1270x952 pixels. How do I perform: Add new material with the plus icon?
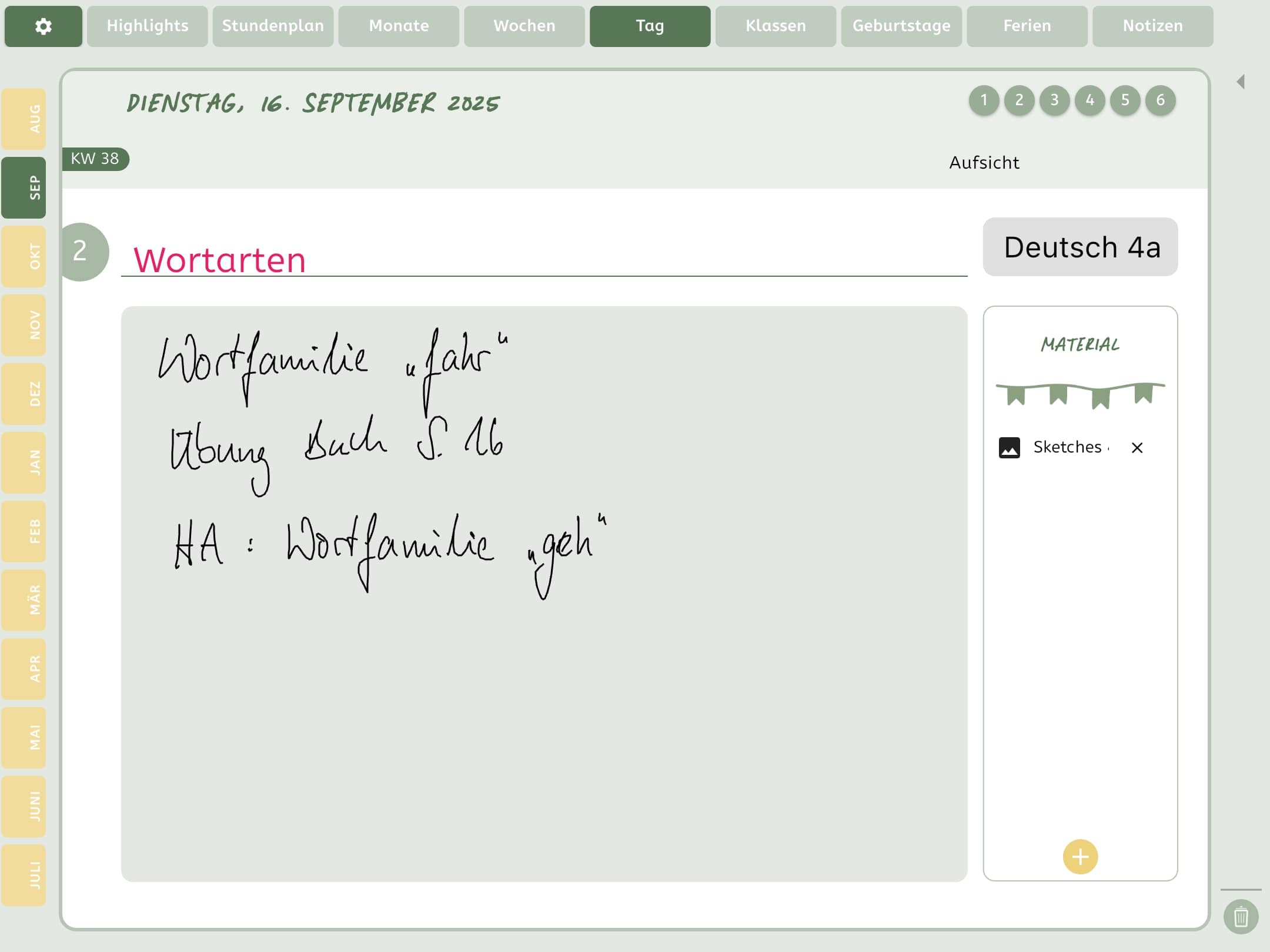coord(1079,856)
